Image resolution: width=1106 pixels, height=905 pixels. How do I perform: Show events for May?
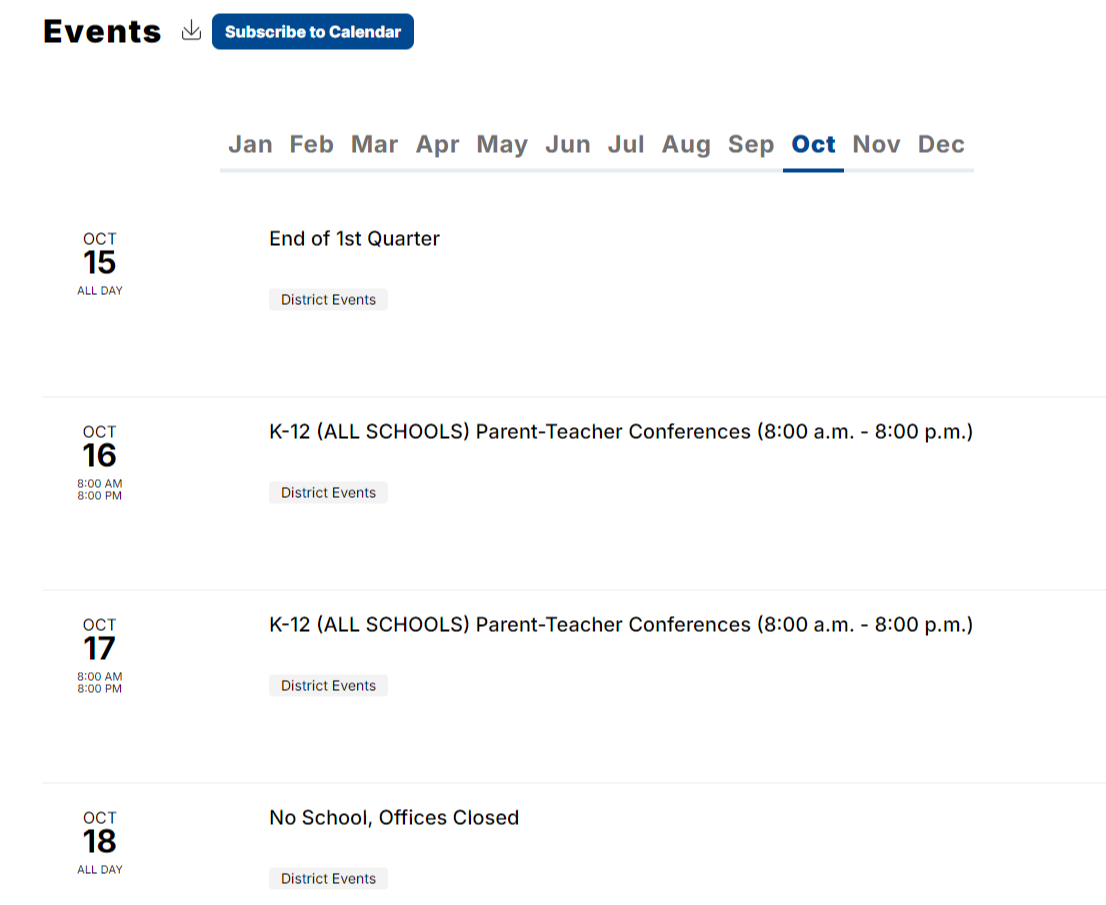pyautogui.click(x=502, y=145)
